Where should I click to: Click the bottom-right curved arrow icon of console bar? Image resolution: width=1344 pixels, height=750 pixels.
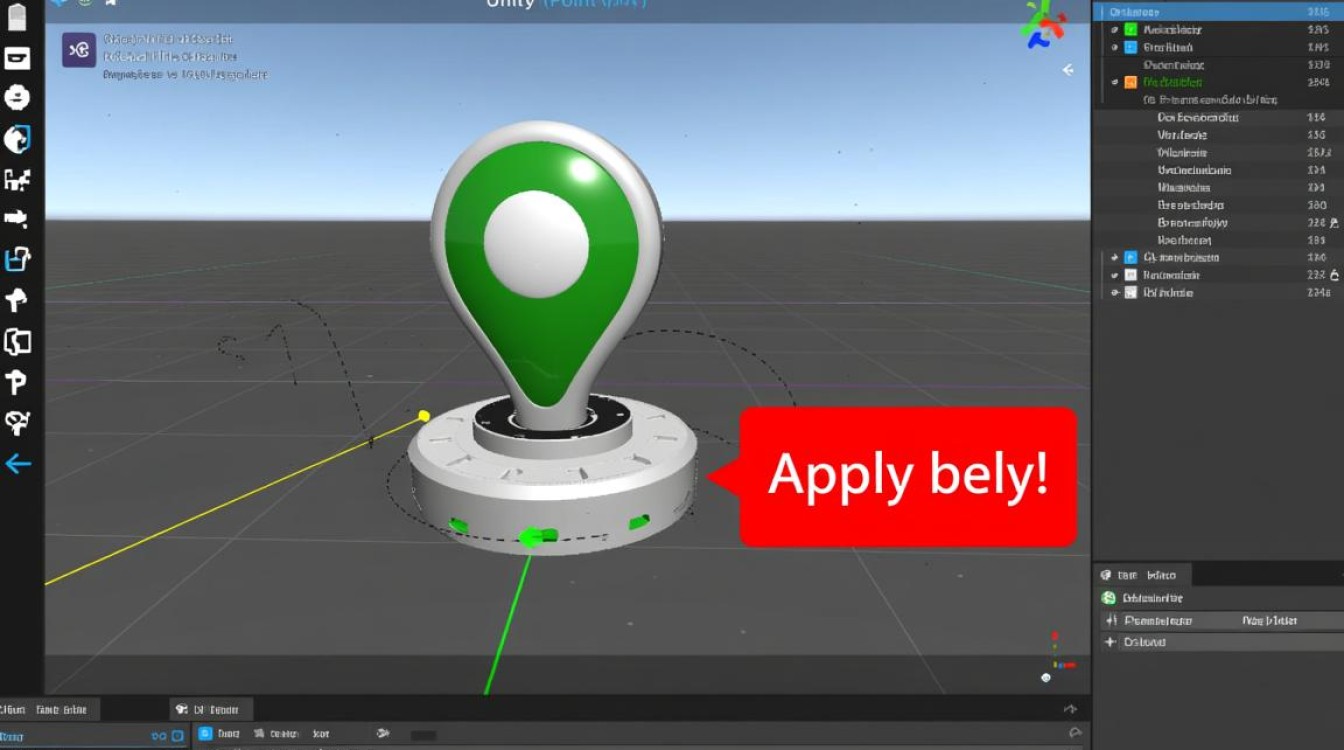(1075, 733)
